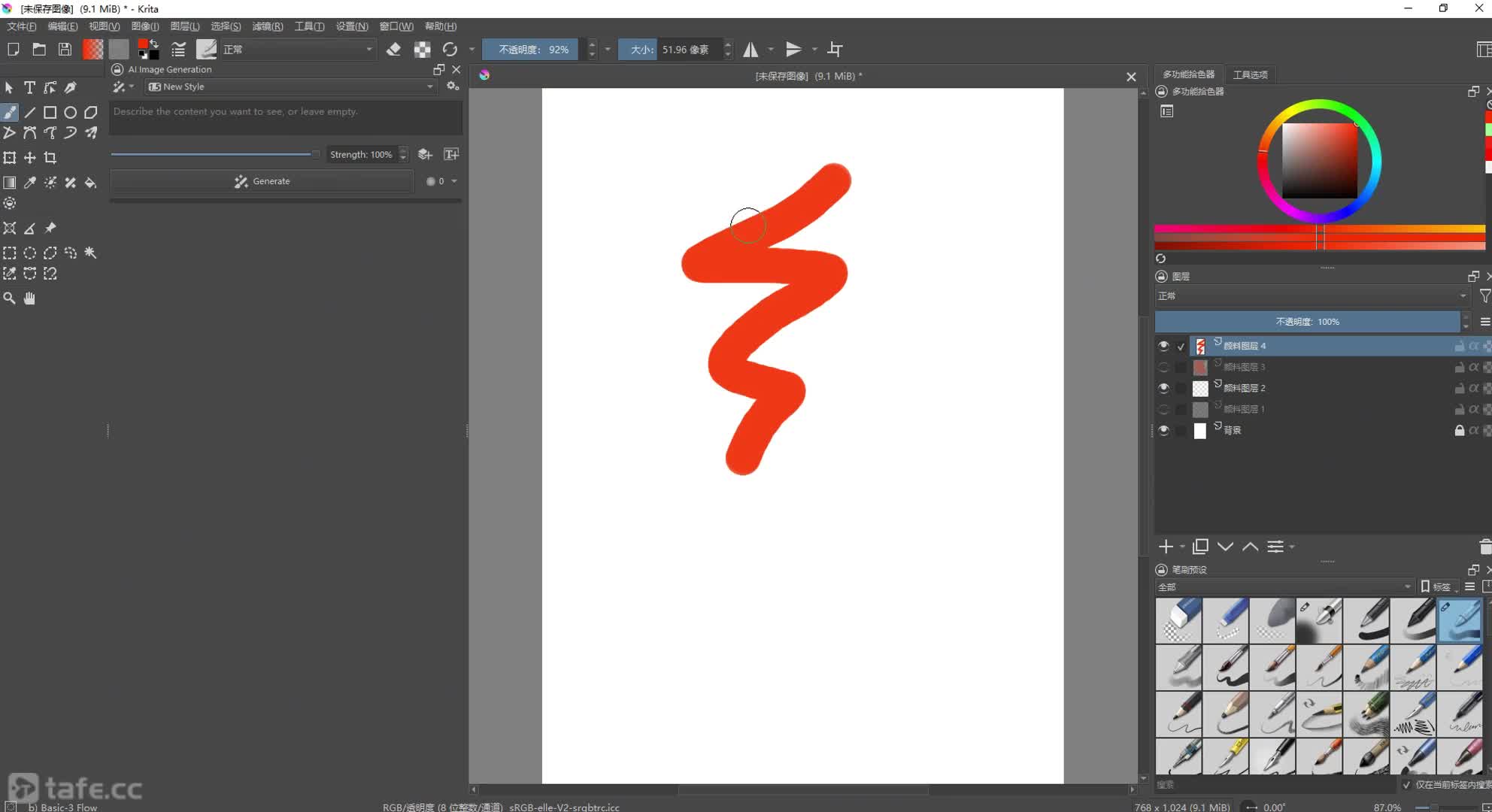Open the toolbar blending mode 正常 dropdown
The height and width of the screenshot is (812, 1492).
click(x=298, y=50)
